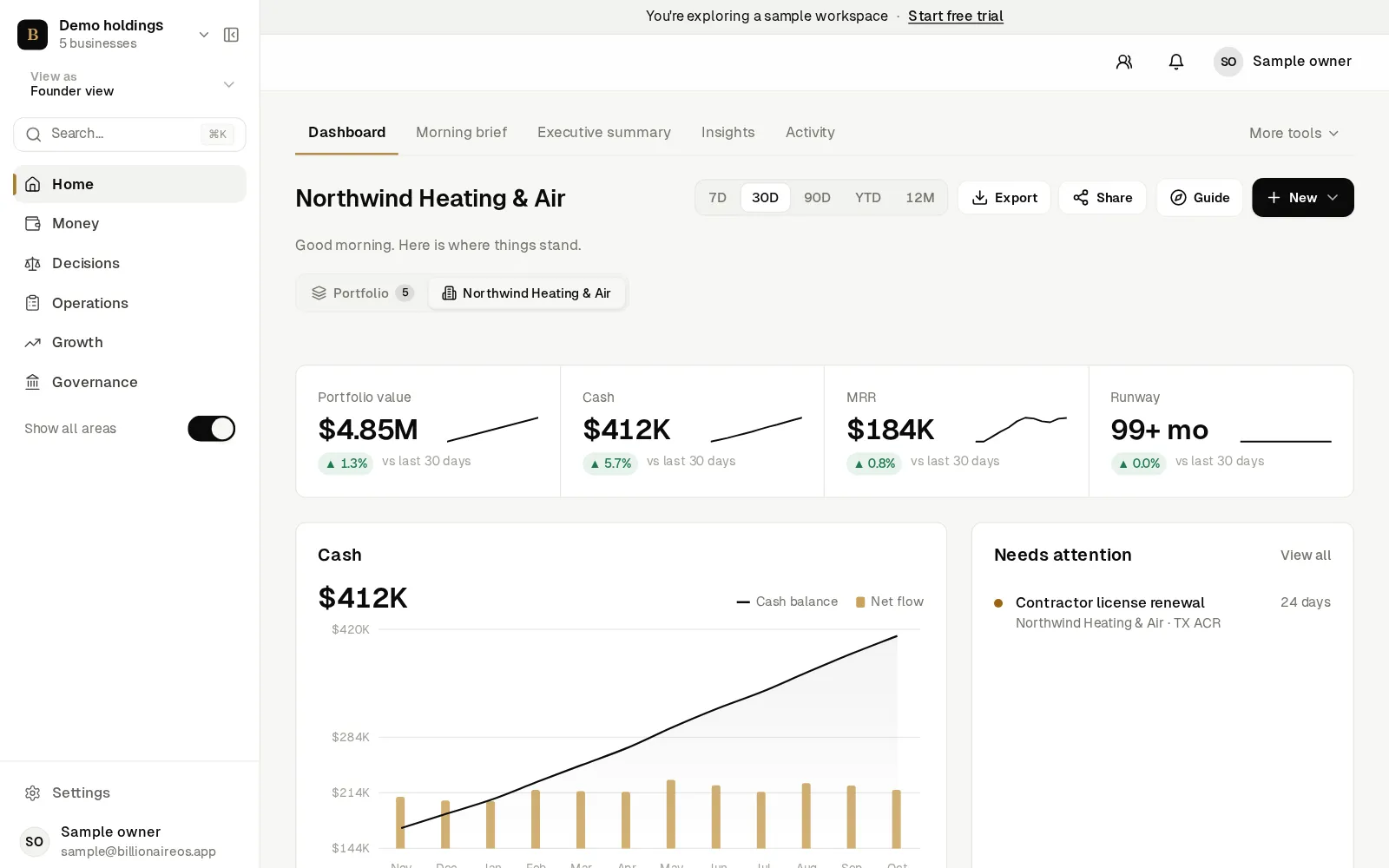
Task: Collapse the sidebar panel icon
Action: (231, 35)
